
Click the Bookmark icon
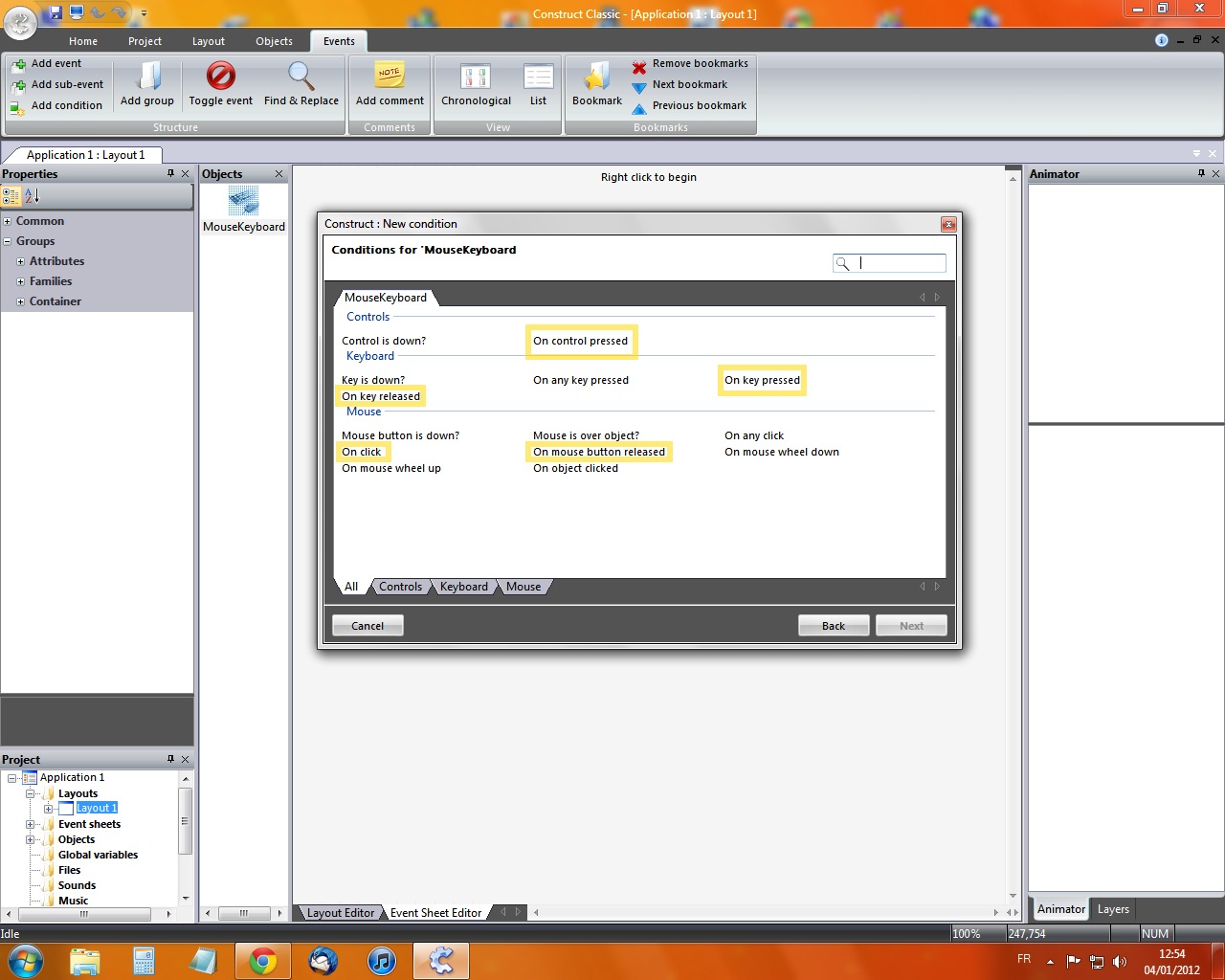point(597,76)
